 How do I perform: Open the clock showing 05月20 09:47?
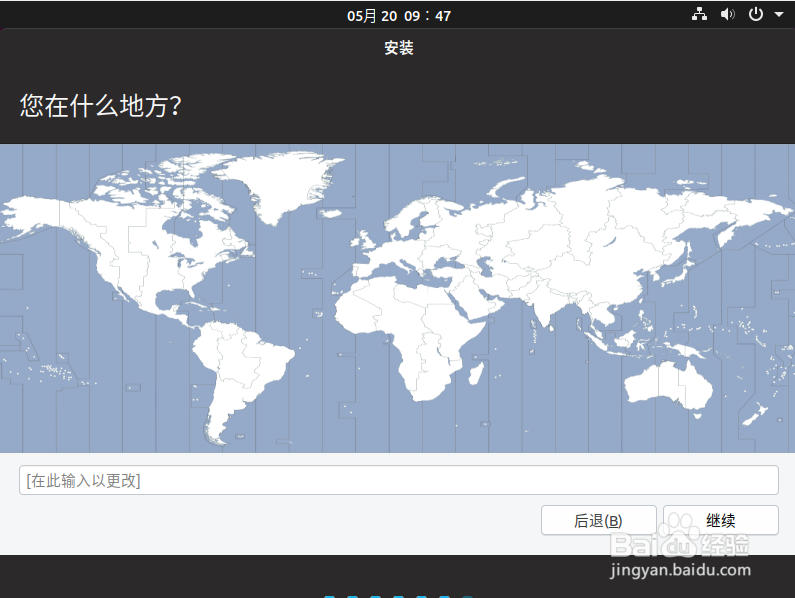tap(399, 16)
